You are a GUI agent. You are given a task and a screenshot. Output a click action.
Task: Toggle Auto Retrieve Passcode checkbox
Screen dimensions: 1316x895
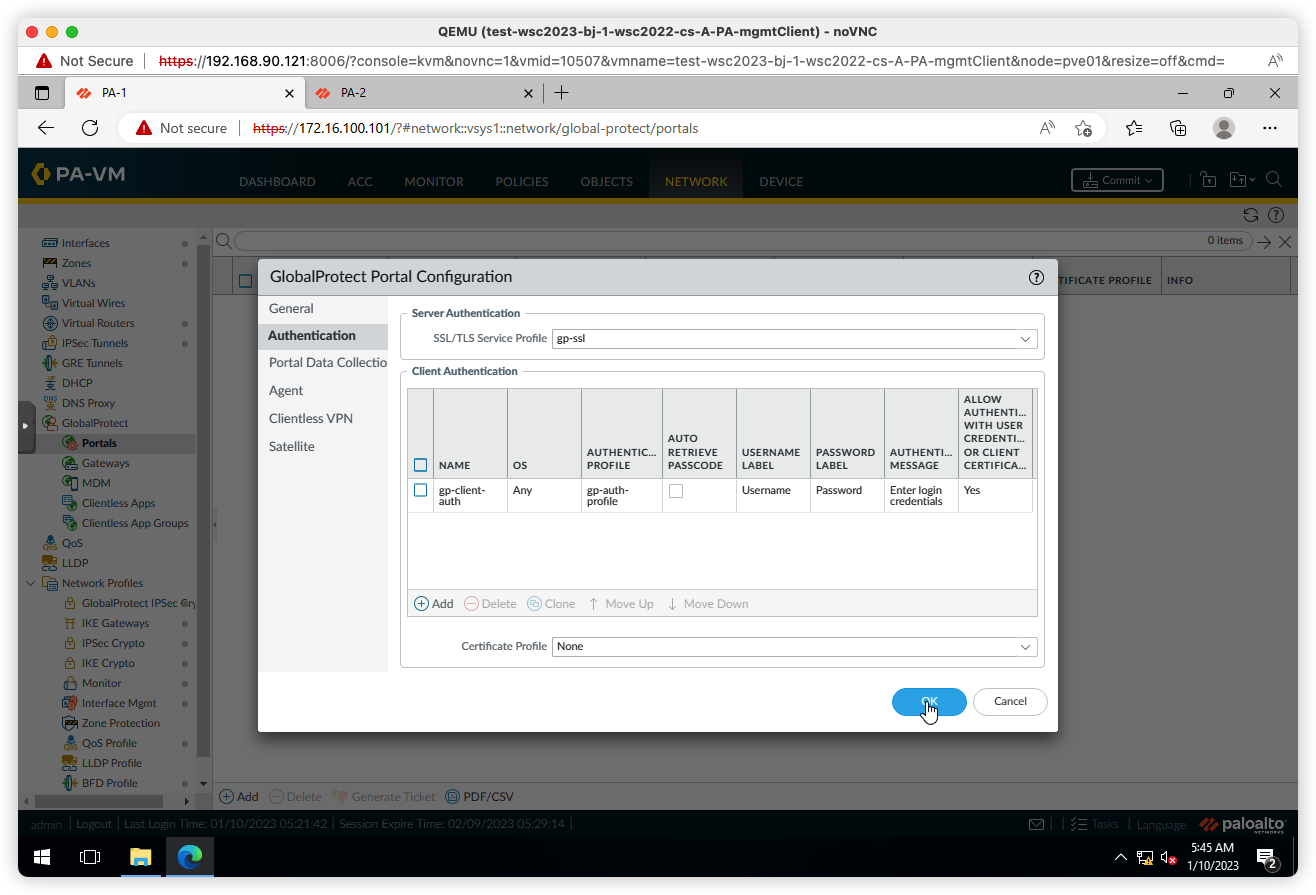tap(676, 491)
